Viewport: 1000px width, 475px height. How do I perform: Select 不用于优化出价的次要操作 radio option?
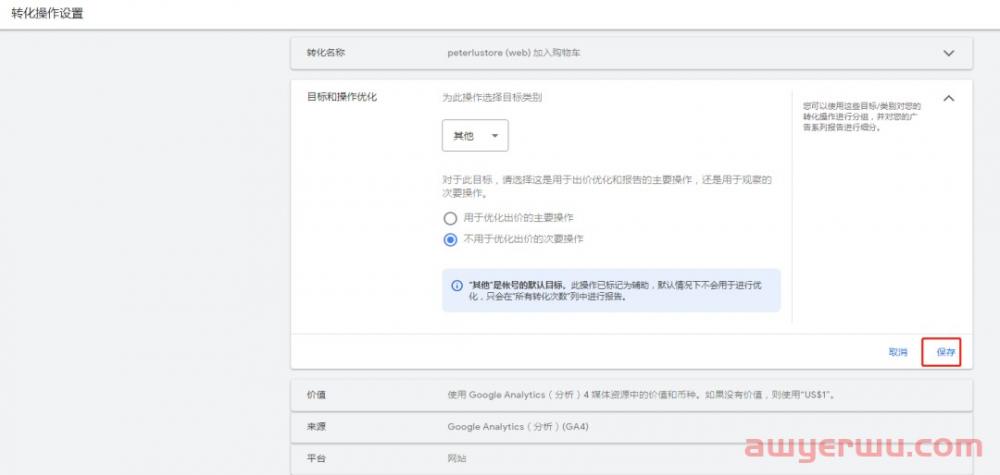(x=450, y=240)
